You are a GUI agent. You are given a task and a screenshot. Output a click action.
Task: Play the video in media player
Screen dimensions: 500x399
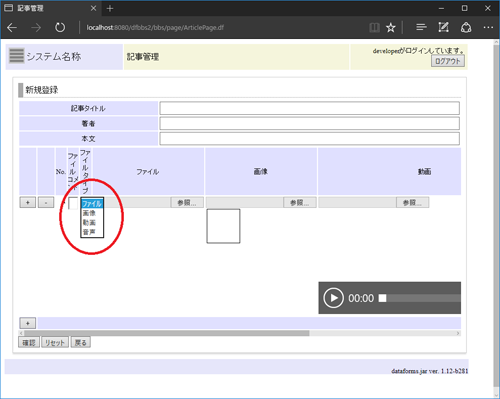[x=333, y=298]
